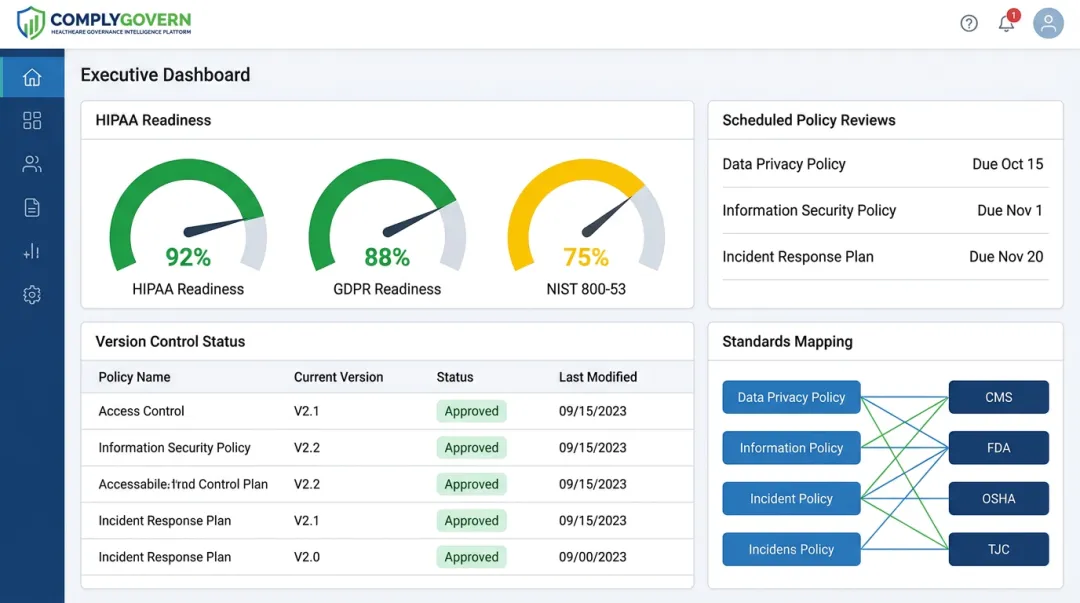Click the ComplyGovern logo

pyautogui.click(x=104, y=23)
